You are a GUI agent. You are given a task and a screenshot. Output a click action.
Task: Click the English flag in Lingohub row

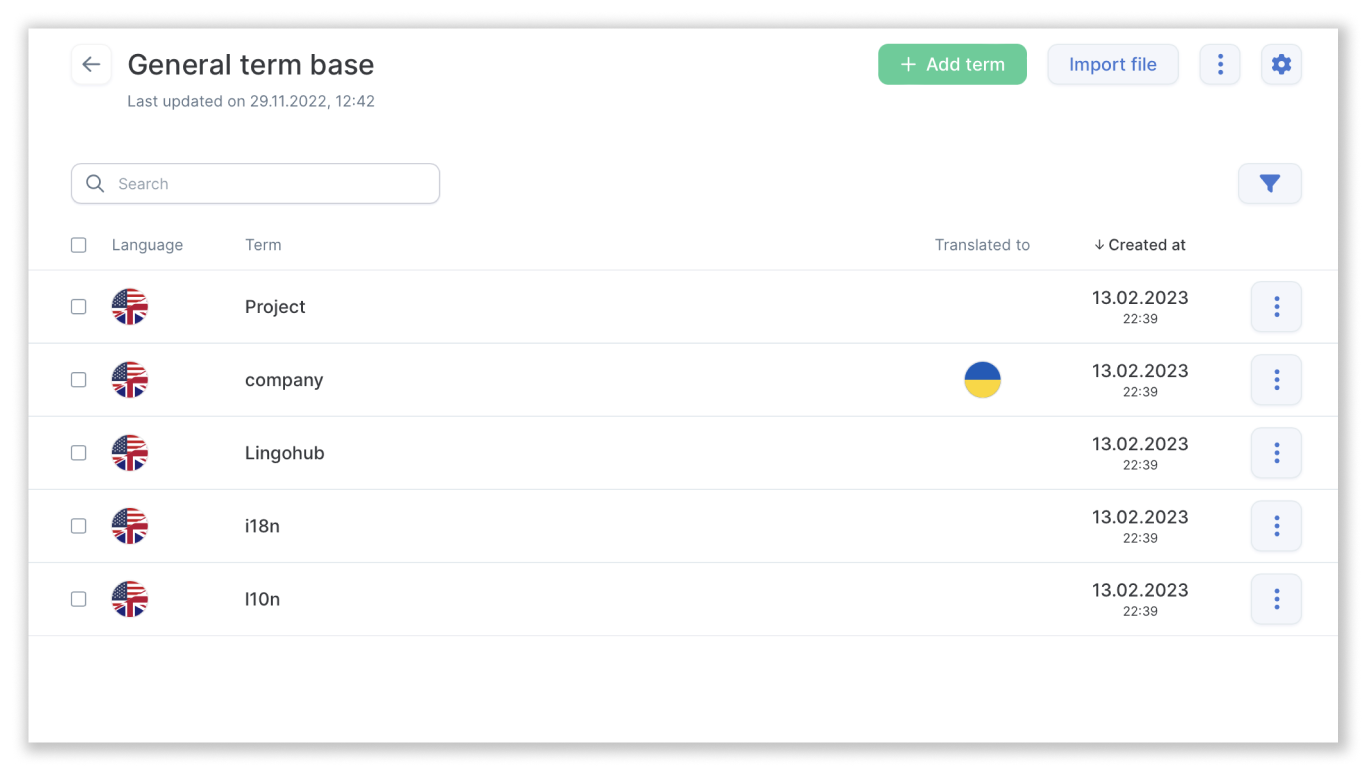(x=130, y=453)
